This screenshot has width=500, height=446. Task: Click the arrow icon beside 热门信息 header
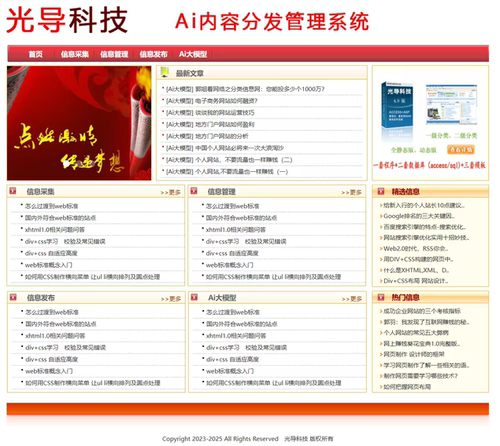(x=381, y=297)
